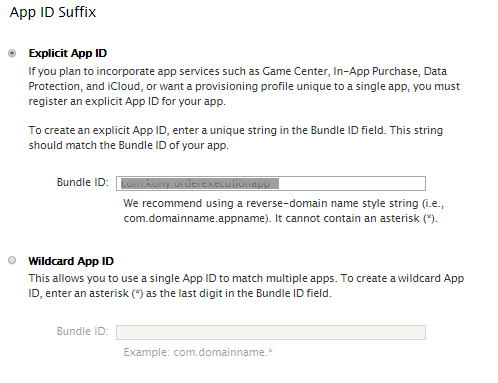Focus the explicit Bundle ID text field

pos(271,183)
